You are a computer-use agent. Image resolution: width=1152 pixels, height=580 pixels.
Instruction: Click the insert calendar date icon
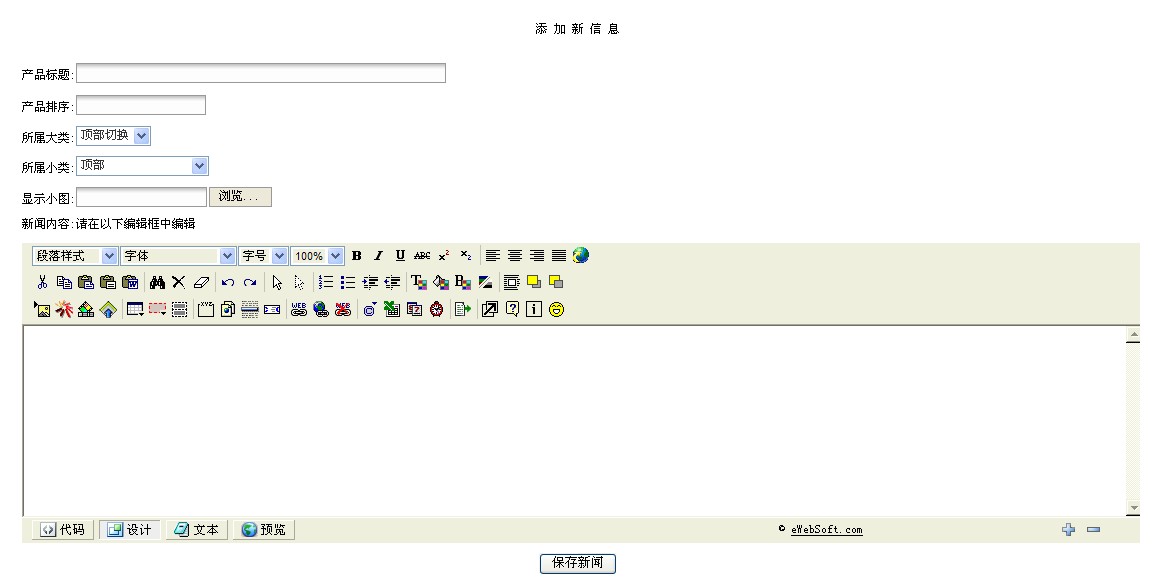[414, 309]
